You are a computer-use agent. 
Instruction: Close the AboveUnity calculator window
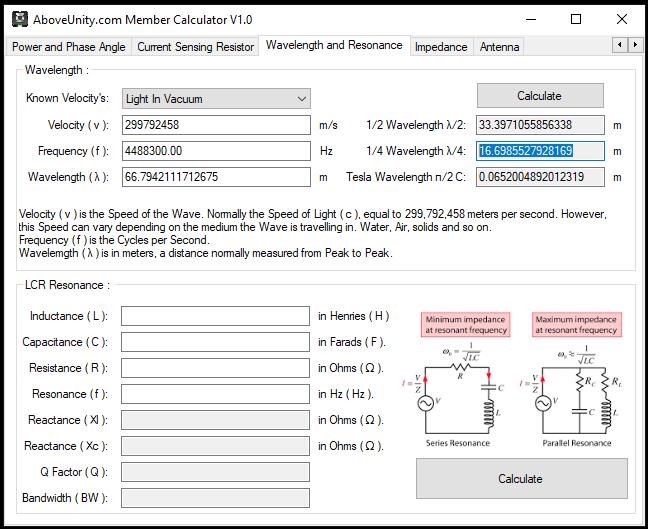(x=622, y=19)
